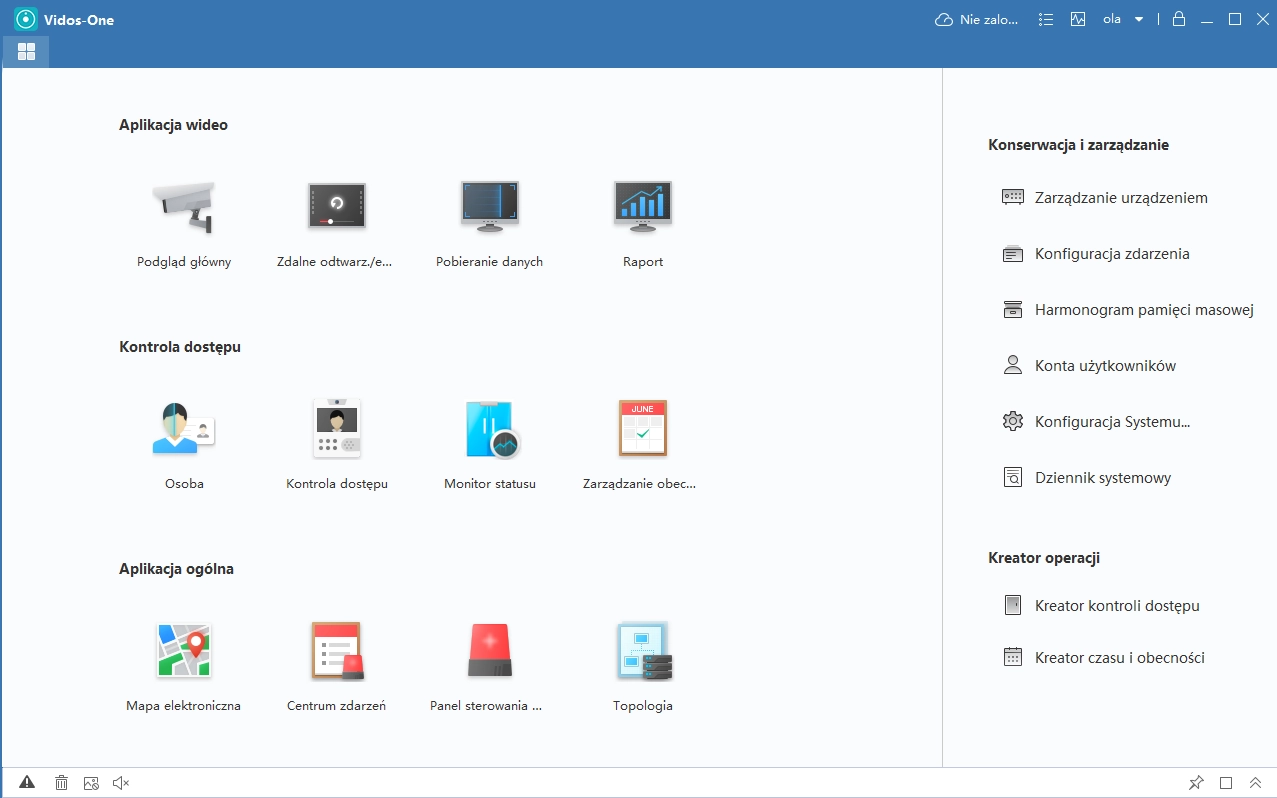Open Zarządzanie obec... calendar icon
Screen dimensions: 1277x798
[x=643, y=429]
